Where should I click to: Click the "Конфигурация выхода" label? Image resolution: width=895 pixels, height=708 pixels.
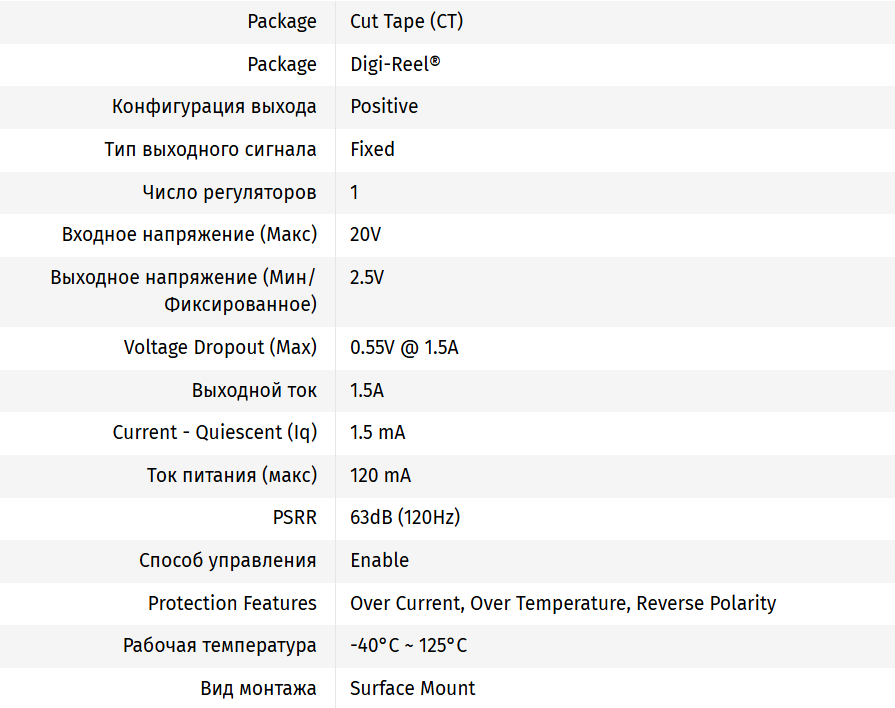(x=214, y=106)
